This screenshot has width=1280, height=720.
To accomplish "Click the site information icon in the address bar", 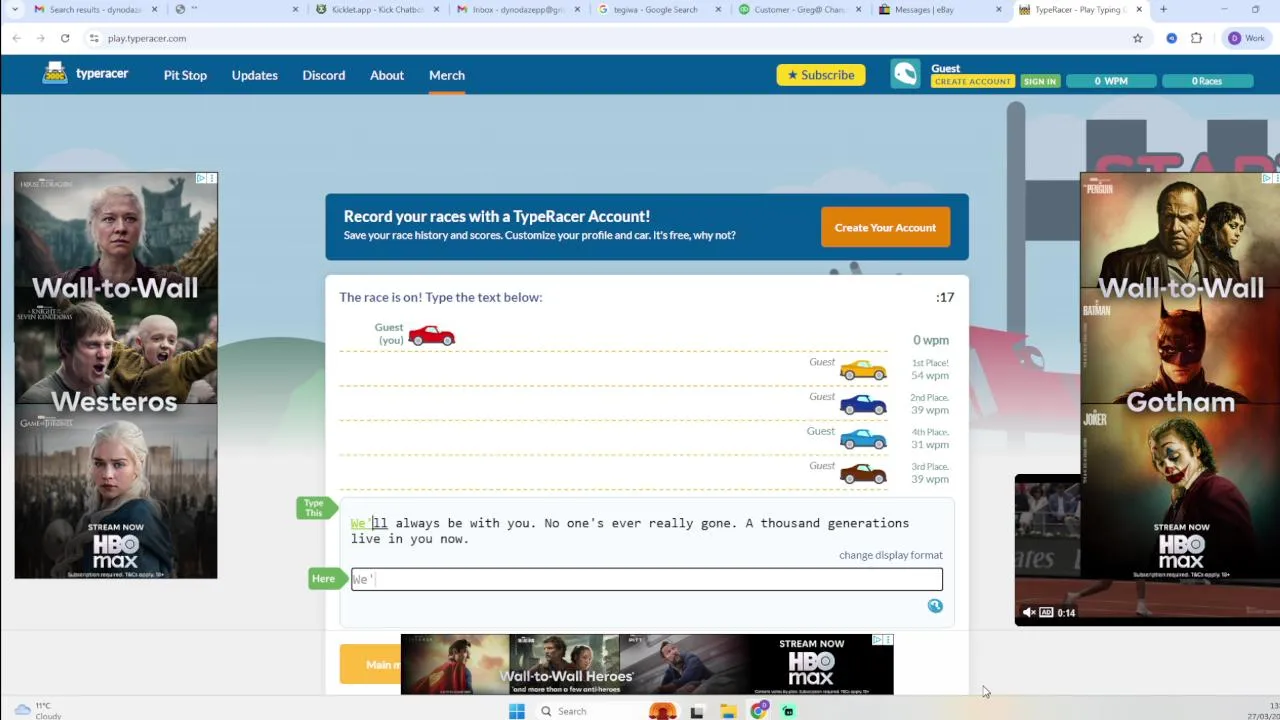I will coord(94,38).
